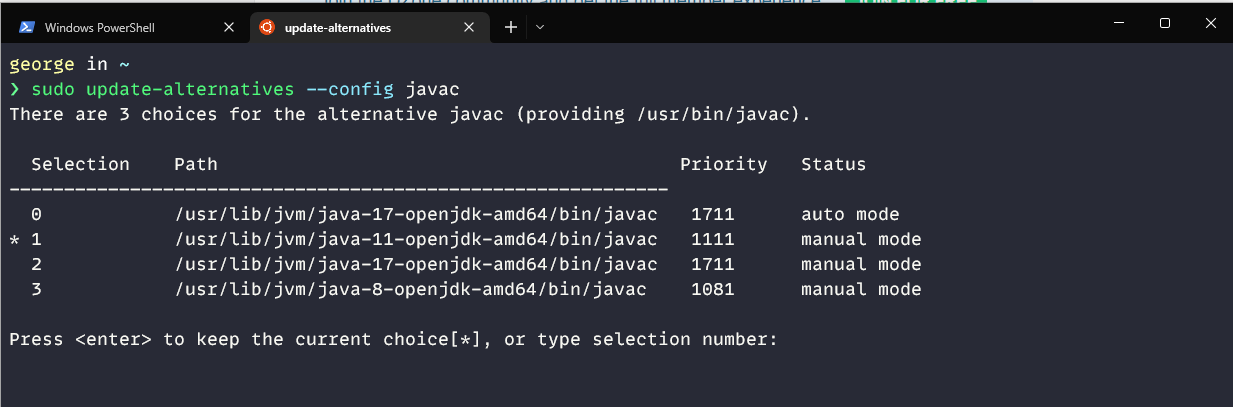Maximize the terminal window
This screenshot has height=407, width=1233.
tap(1165, 23)
